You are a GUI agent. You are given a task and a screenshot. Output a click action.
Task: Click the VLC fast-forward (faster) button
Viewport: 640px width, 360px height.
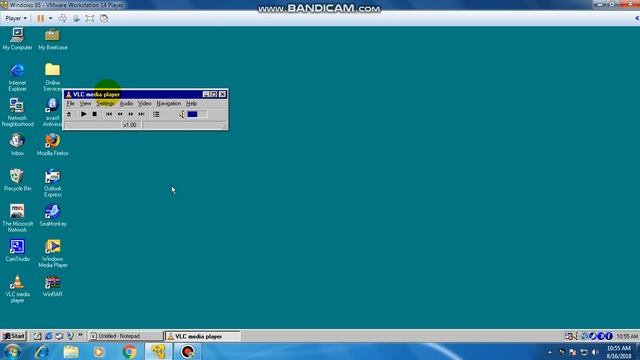tap(131, 114)
